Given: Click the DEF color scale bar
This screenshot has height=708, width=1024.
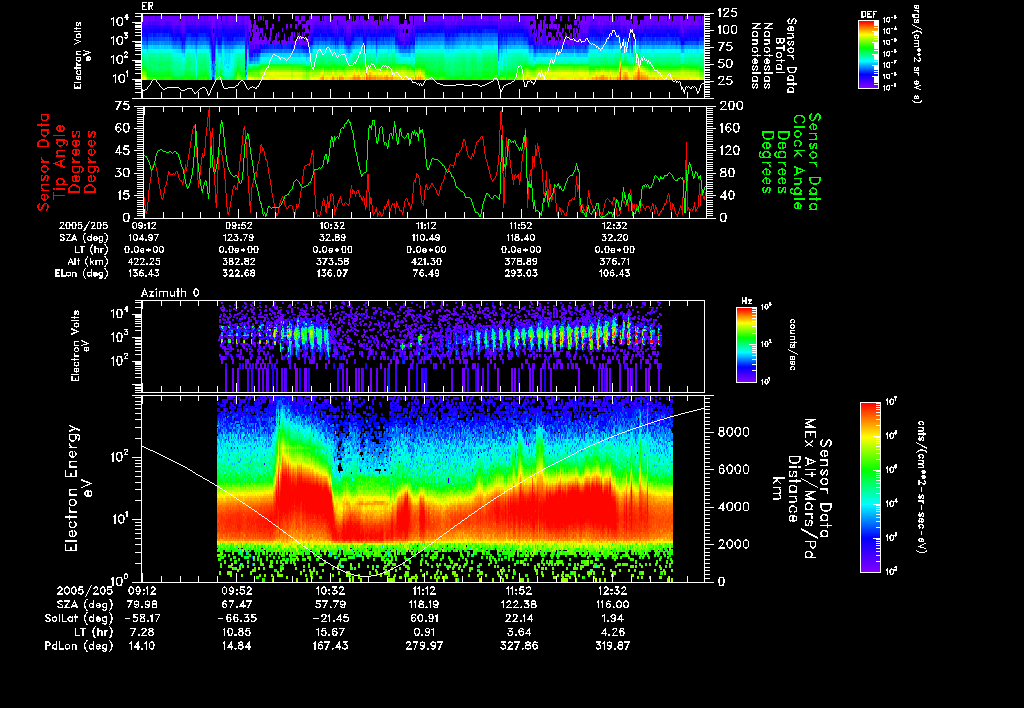Looking at the screenshot, I should 868,54.
